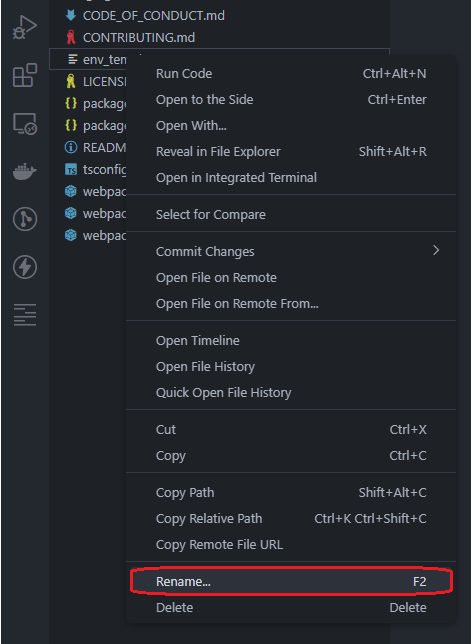Open the Extensions view icon

(25, 75)
